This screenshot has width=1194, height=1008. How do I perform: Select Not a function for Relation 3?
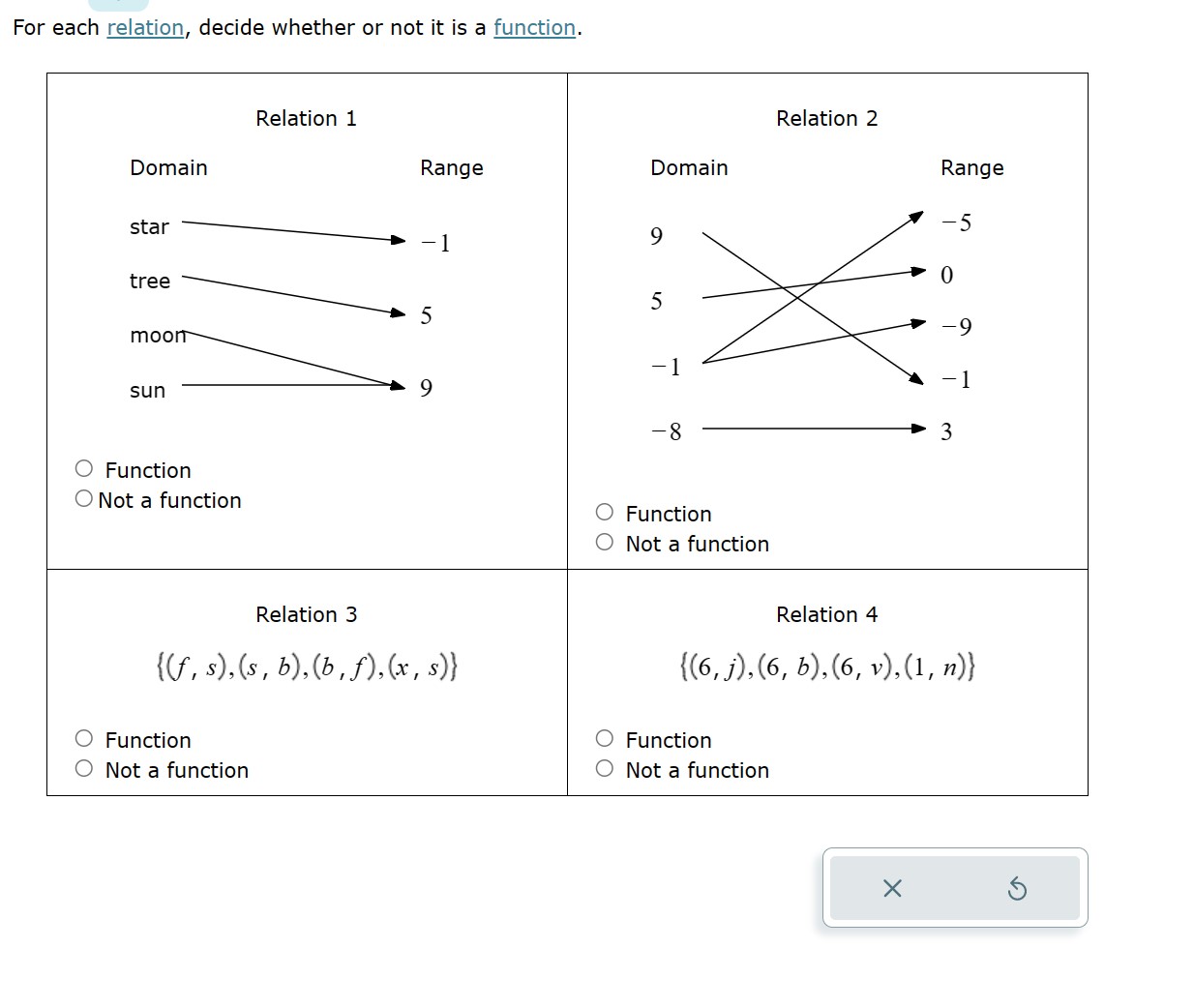click(x=82, y=767)
